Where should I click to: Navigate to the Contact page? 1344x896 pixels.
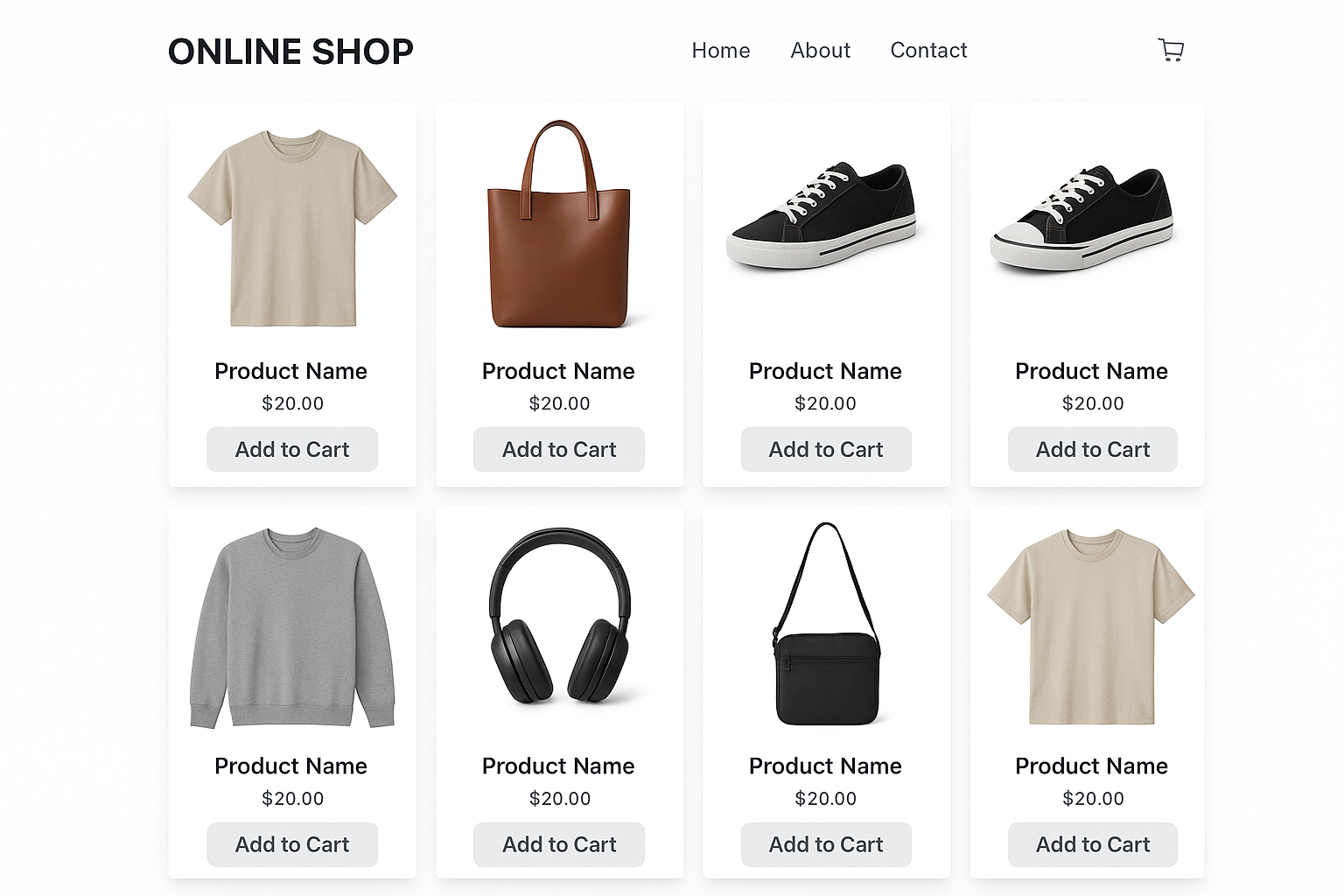pyautogui.click(x=928, y=51)
